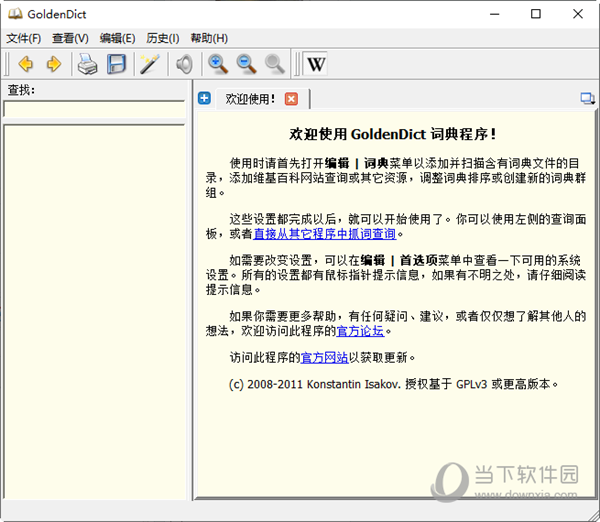Reset zoom with the plain magnifier icon
This screenshot has height=522, width=600.
275,64
